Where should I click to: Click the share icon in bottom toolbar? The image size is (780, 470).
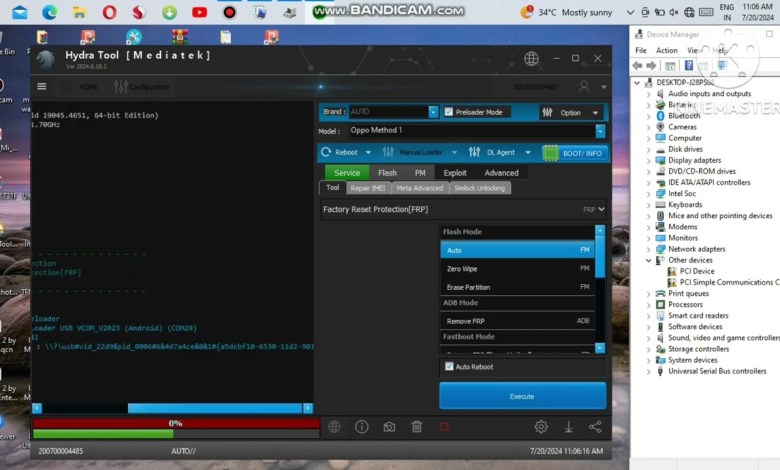pyautogui.click(x=595, y=427)
